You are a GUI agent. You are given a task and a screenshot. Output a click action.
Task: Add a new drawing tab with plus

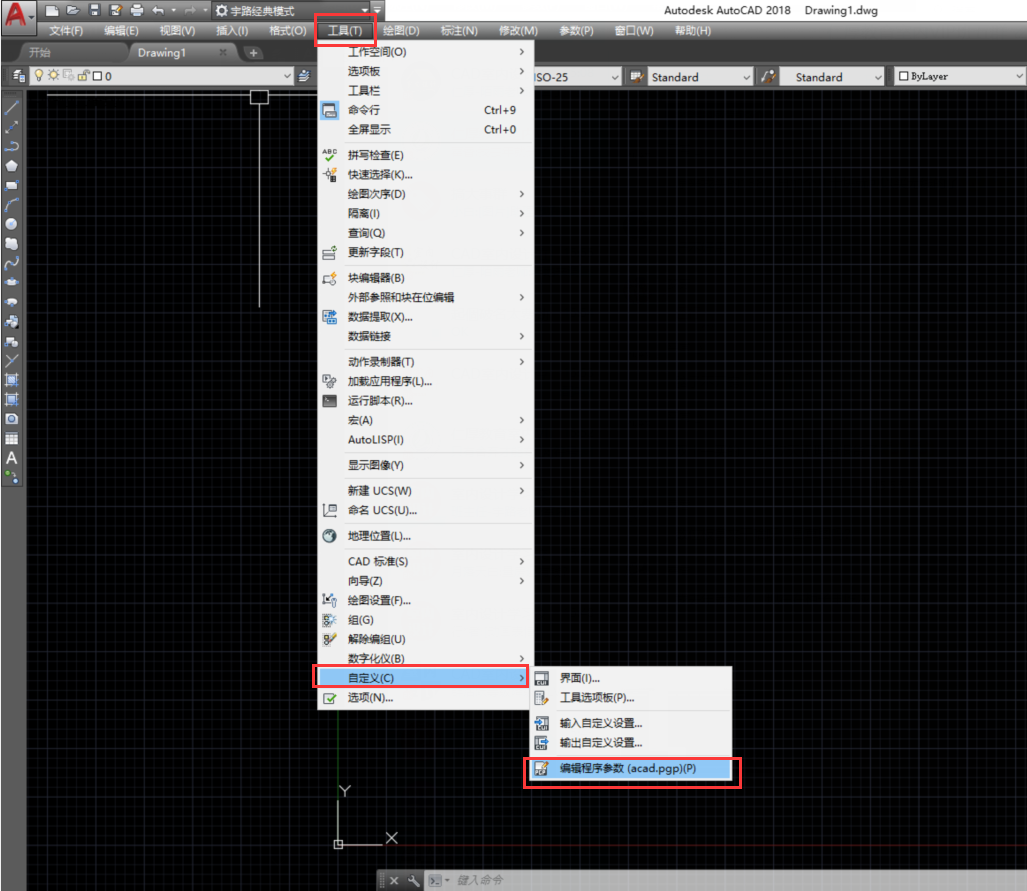(253, 53)
